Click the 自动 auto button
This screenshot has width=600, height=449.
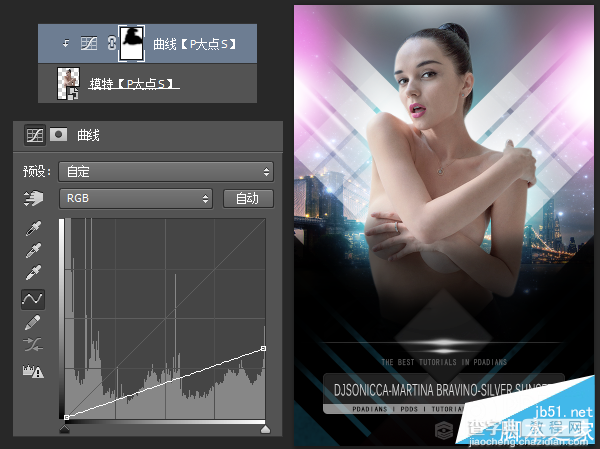[248, 198]
